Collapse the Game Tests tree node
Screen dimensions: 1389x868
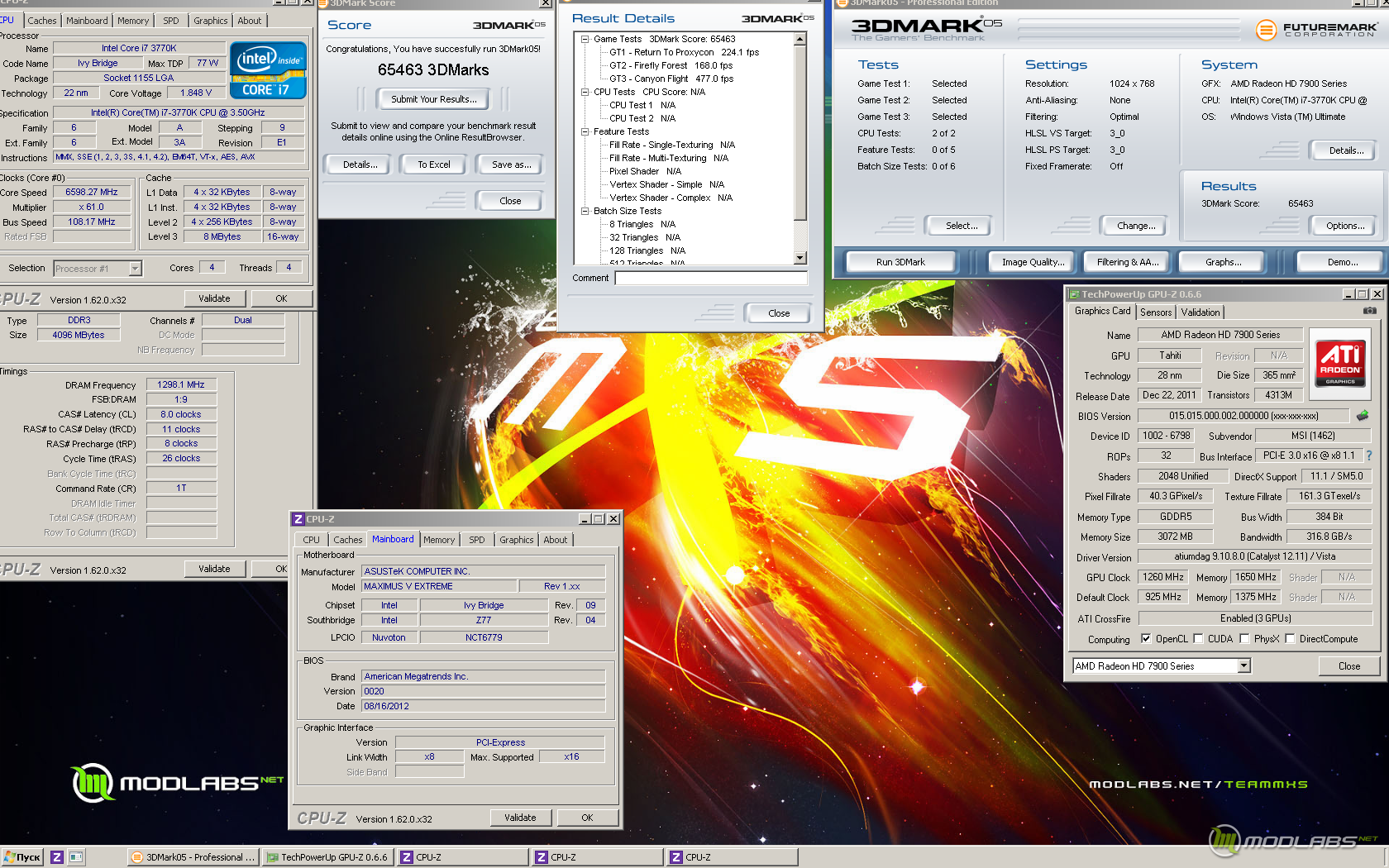(x=585, y=39)
